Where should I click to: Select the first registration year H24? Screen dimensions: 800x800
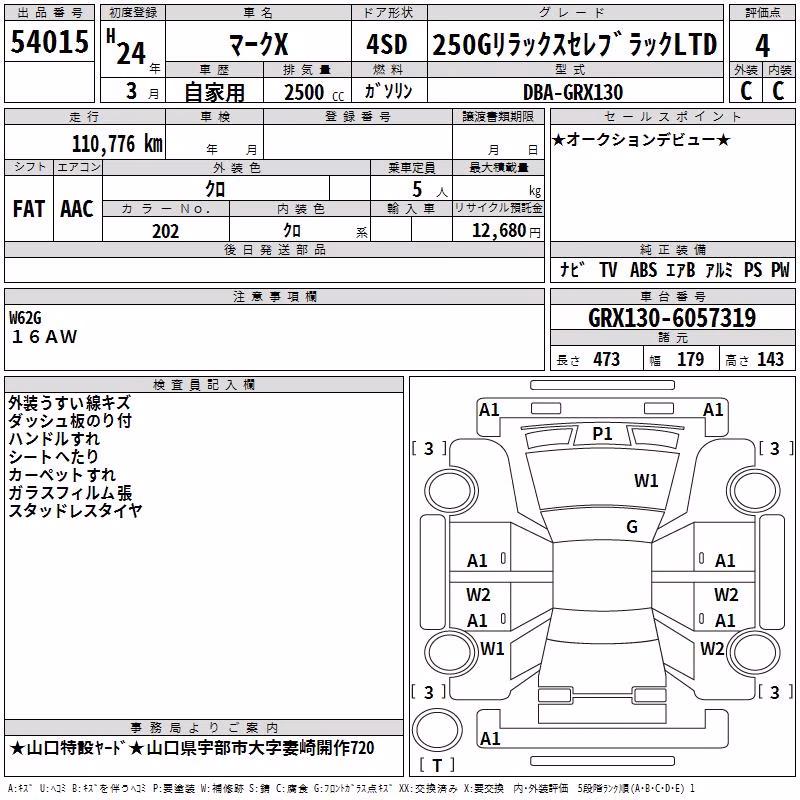coord(128,48)
